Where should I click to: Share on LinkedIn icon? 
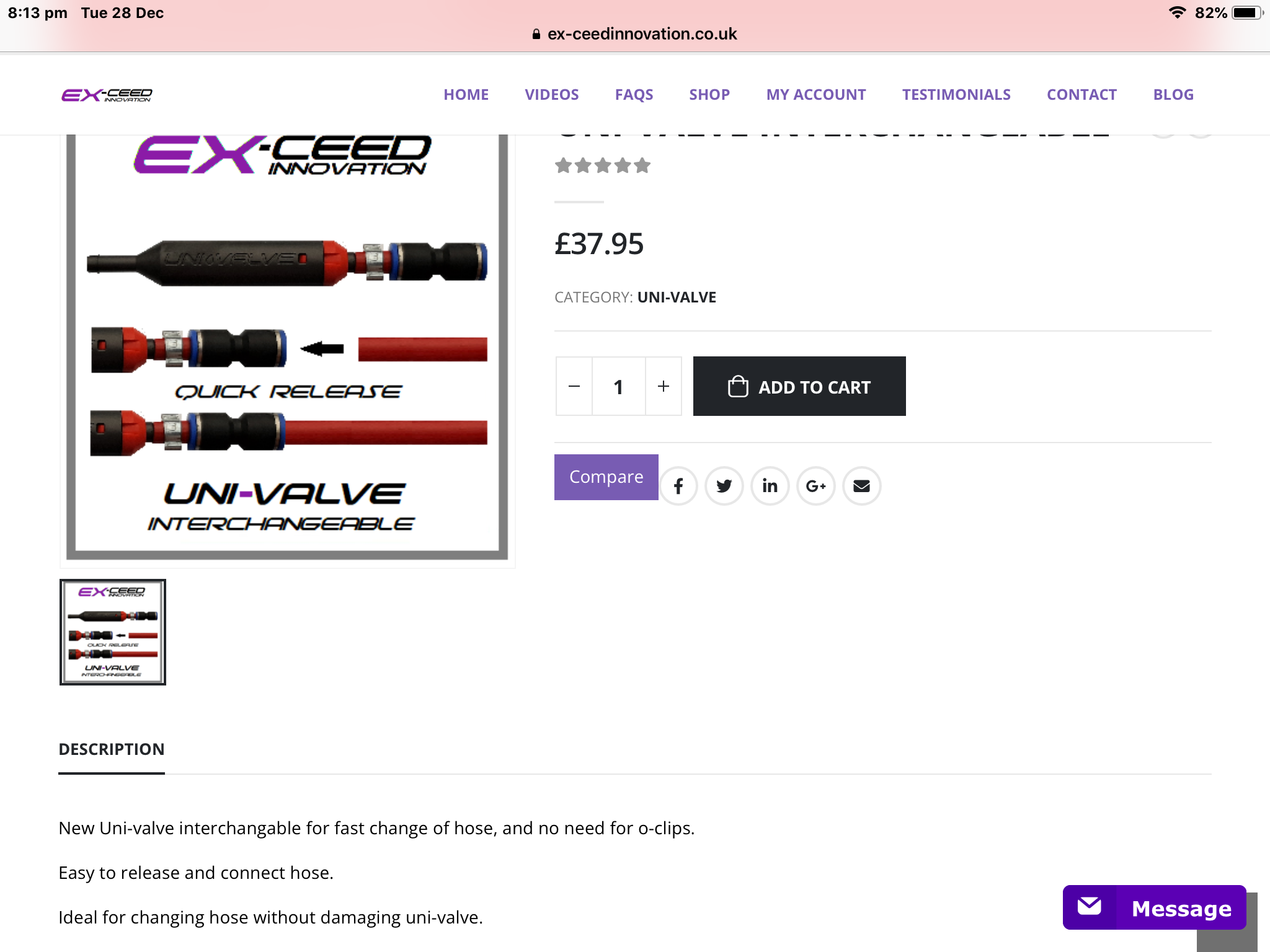tap(770, 486)
